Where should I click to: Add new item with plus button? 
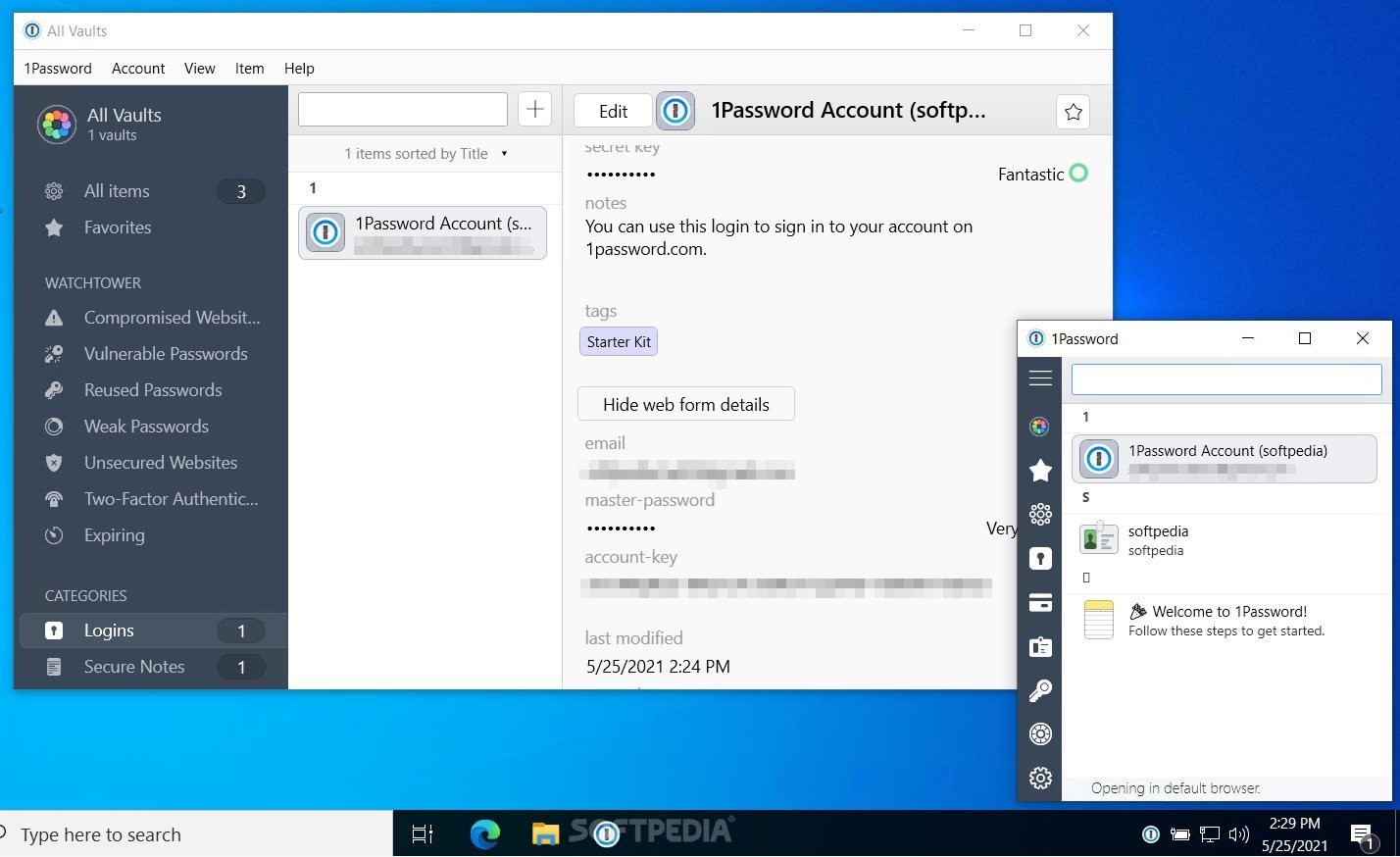click(535, 109)
